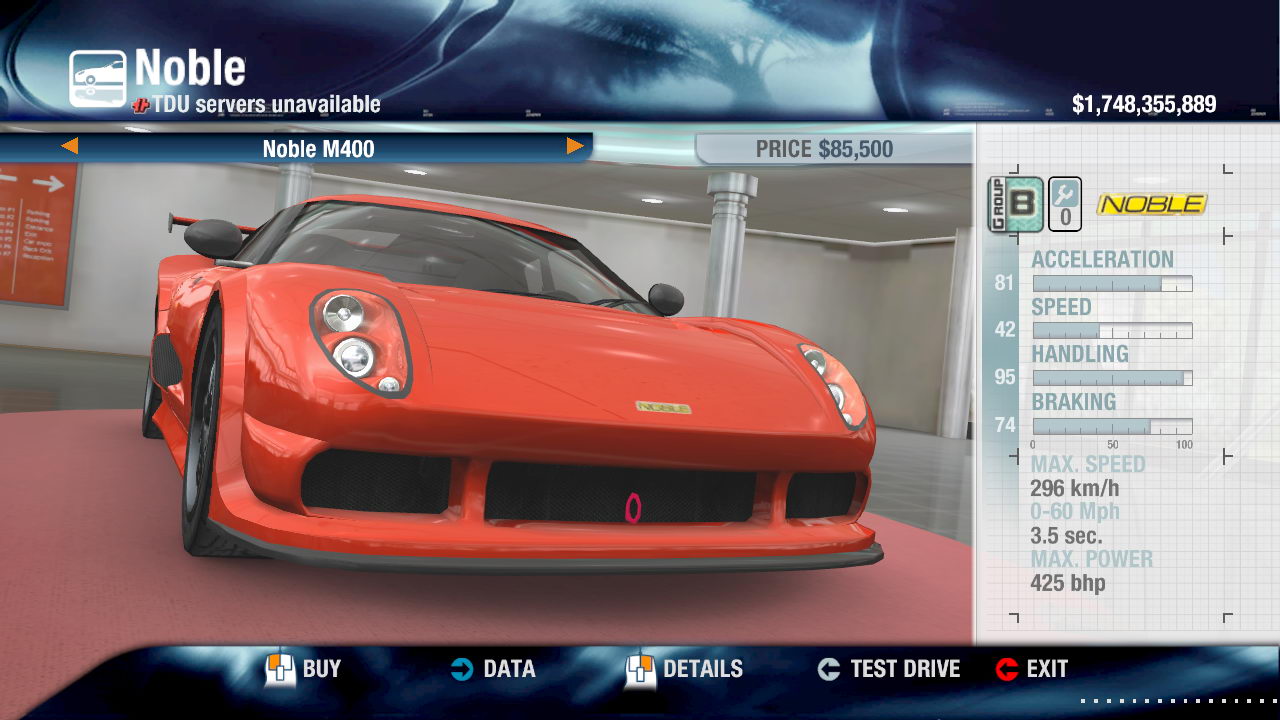The height and width of the screenshot is (720, 1280).
Task: Click the MAX. POWER label
Action: (x=1092, y=559)
